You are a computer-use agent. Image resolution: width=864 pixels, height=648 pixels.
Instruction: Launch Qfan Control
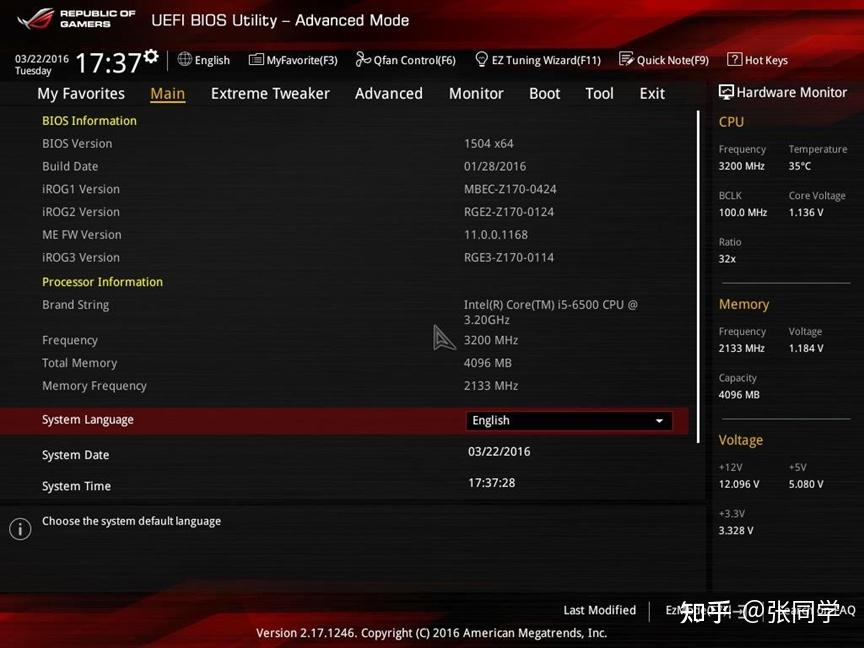point(405,60)
